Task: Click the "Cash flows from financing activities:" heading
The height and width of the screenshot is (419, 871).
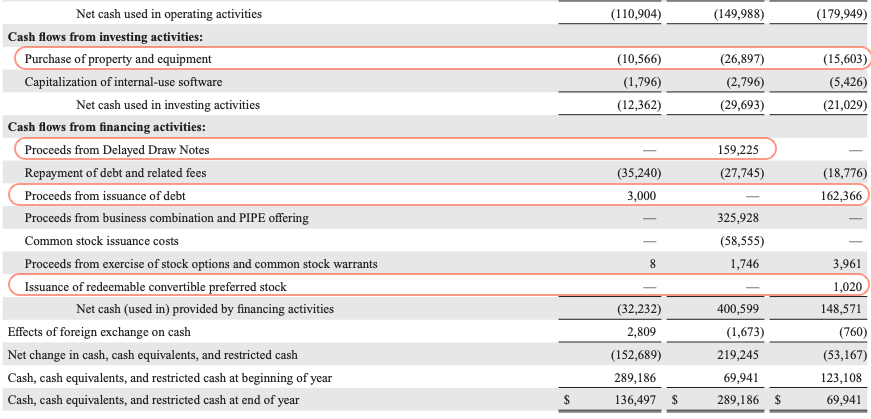Action: pyautogui.click(x=106, y=127)
